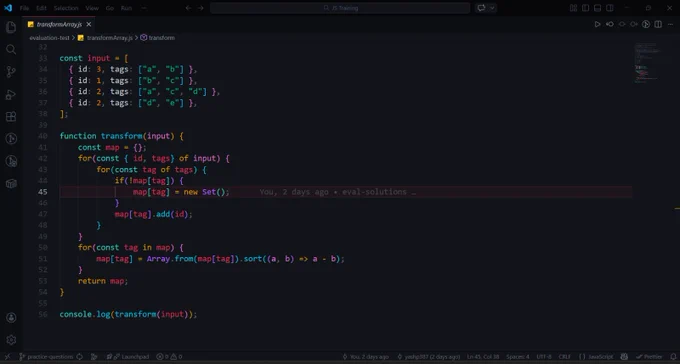The image size is (680, 364).
Task: Click the inline blame text 'eval-solutions'
Action: coord(374,192)
